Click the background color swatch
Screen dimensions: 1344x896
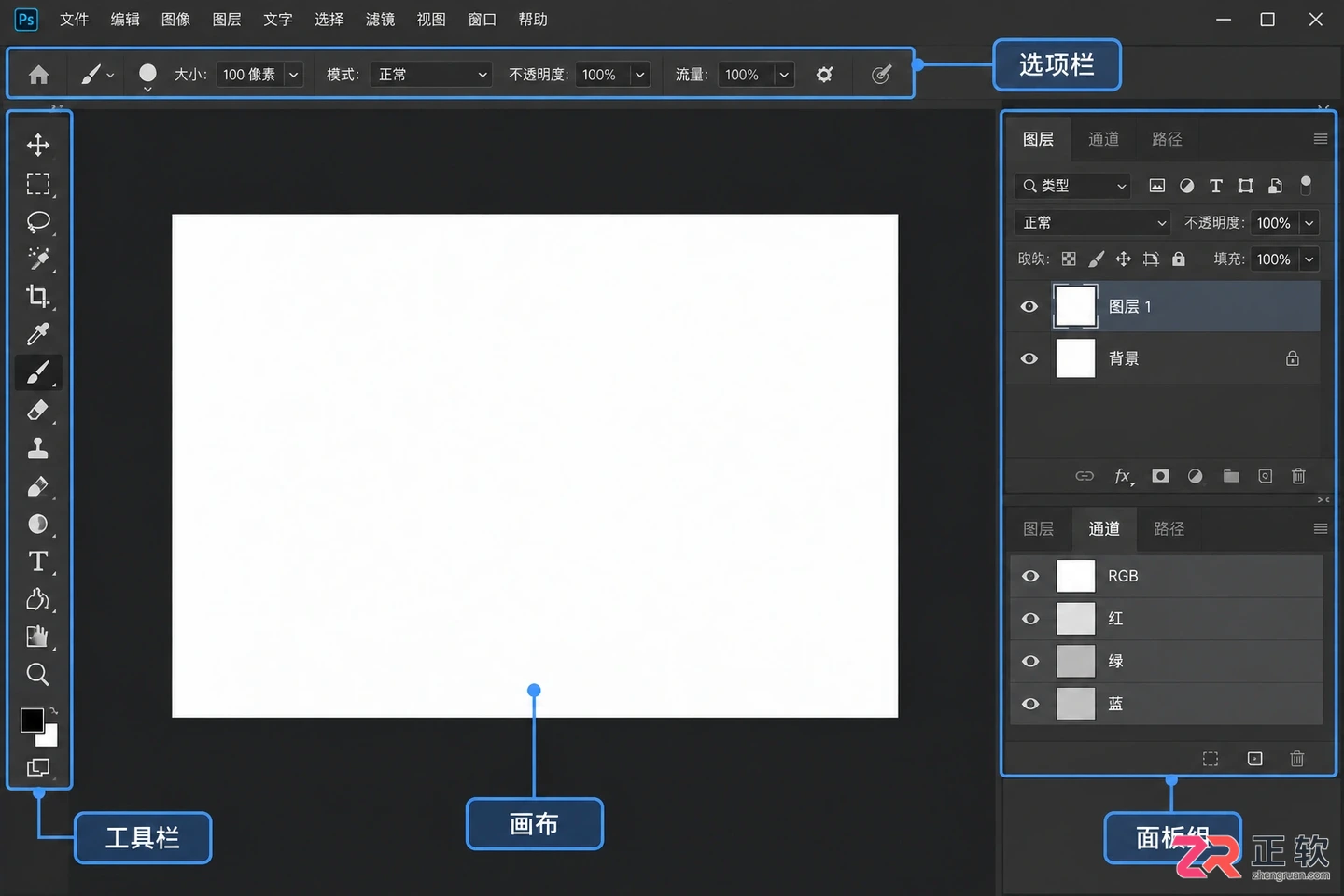pos(49,737)
